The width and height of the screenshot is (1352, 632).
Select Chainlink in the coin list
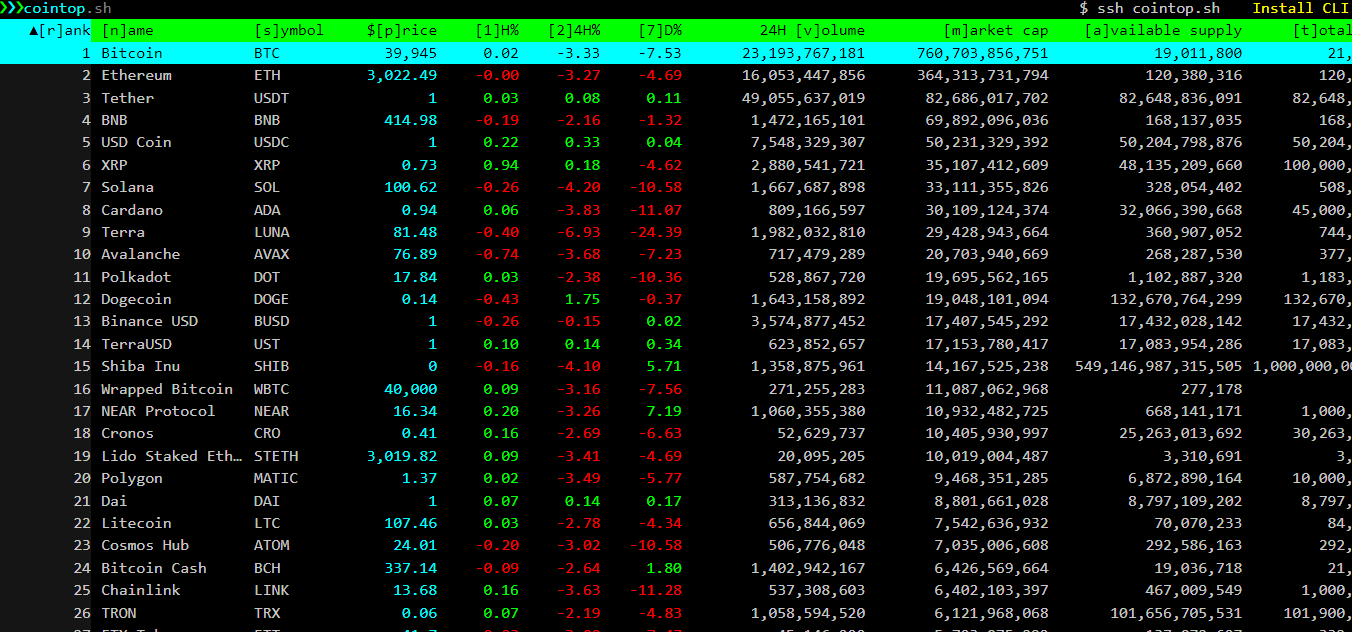click(140, 590)
